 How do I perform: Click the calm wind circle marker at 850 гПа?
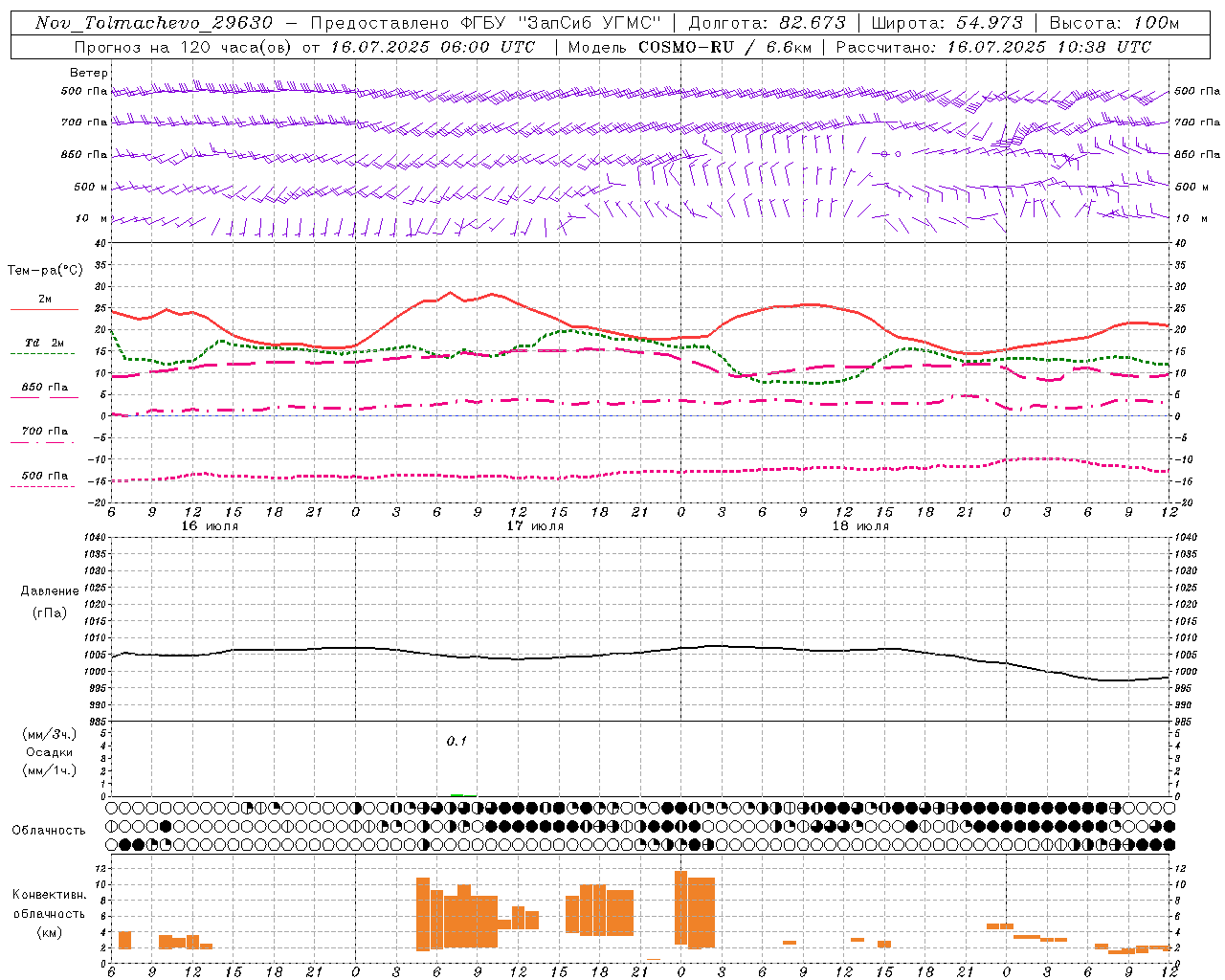coord(898,153)
